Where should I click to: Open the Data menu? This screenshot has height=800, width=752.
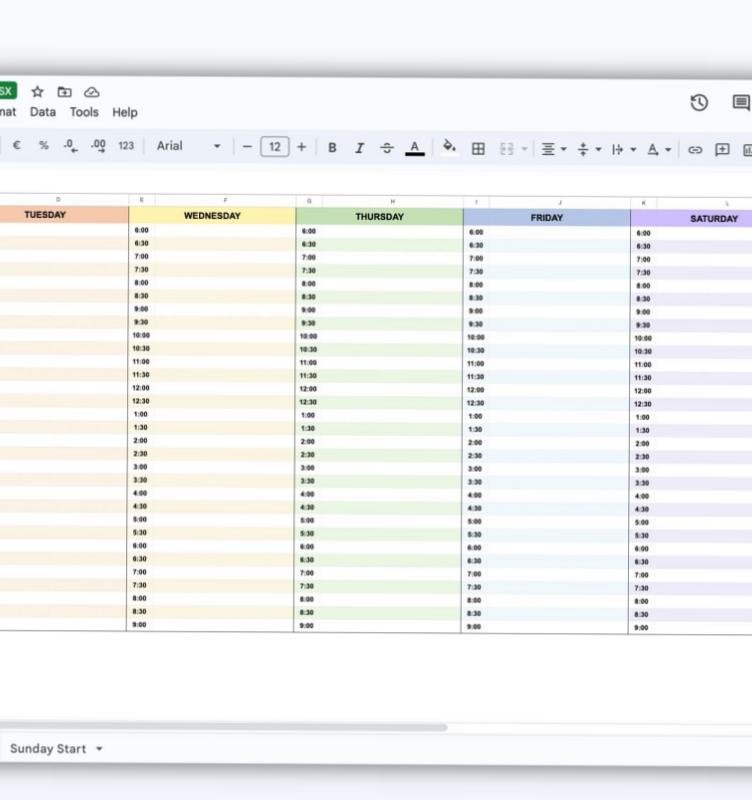click(43, 112)
